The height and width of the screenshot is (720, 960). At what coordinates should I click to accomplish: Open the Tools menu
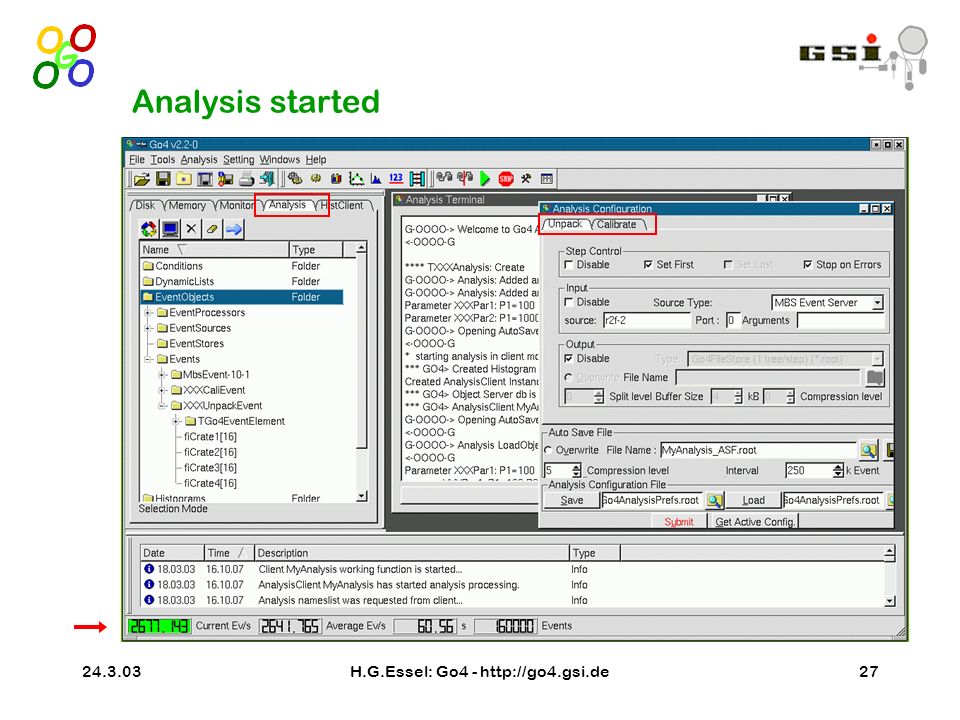[x=163, y=160]
